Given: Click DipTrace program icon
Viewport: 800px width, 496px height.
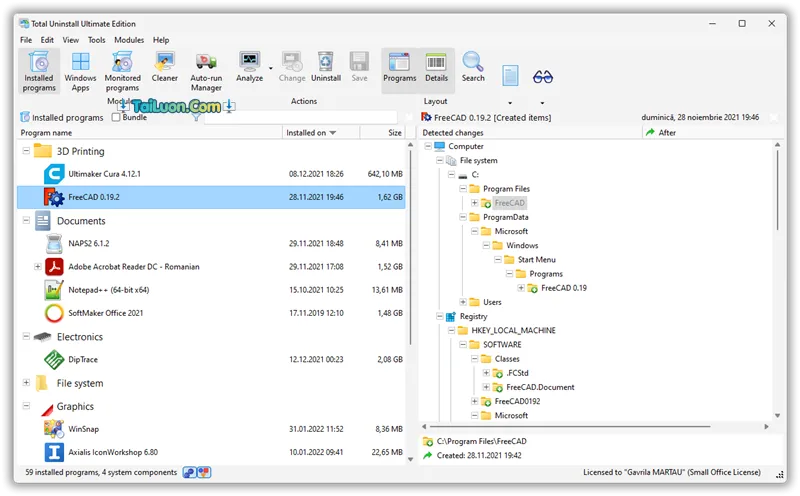Looking at the screenshot, I should coord(54,360).
